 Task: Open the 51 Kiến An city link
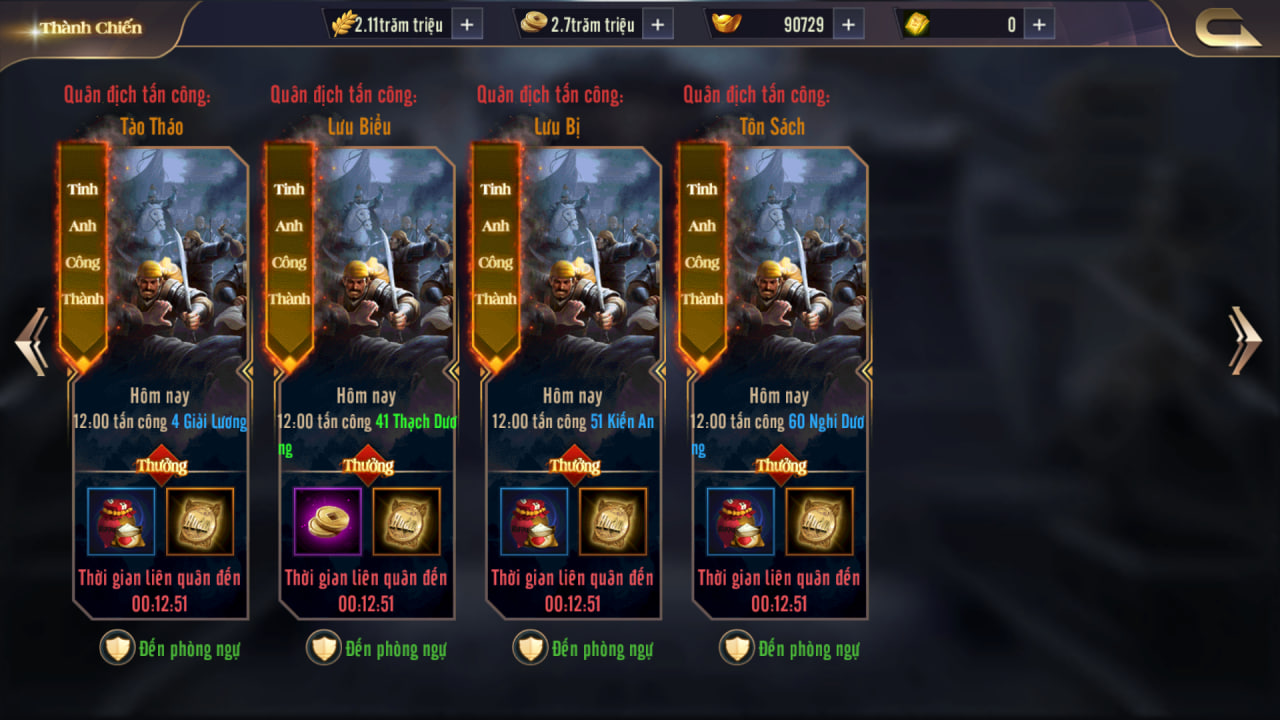622,422
